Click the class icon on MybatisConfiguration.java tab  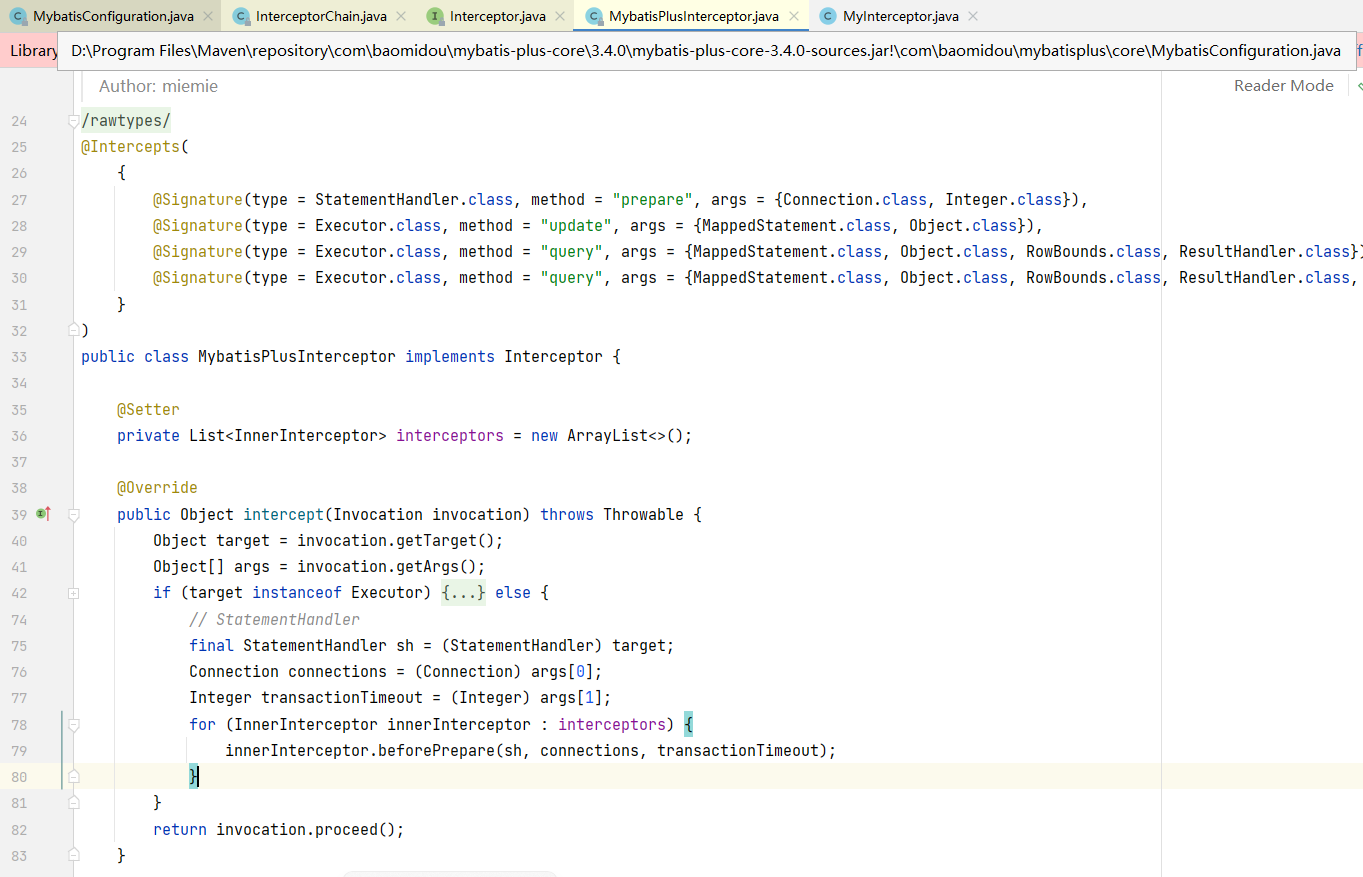(17, 16)
